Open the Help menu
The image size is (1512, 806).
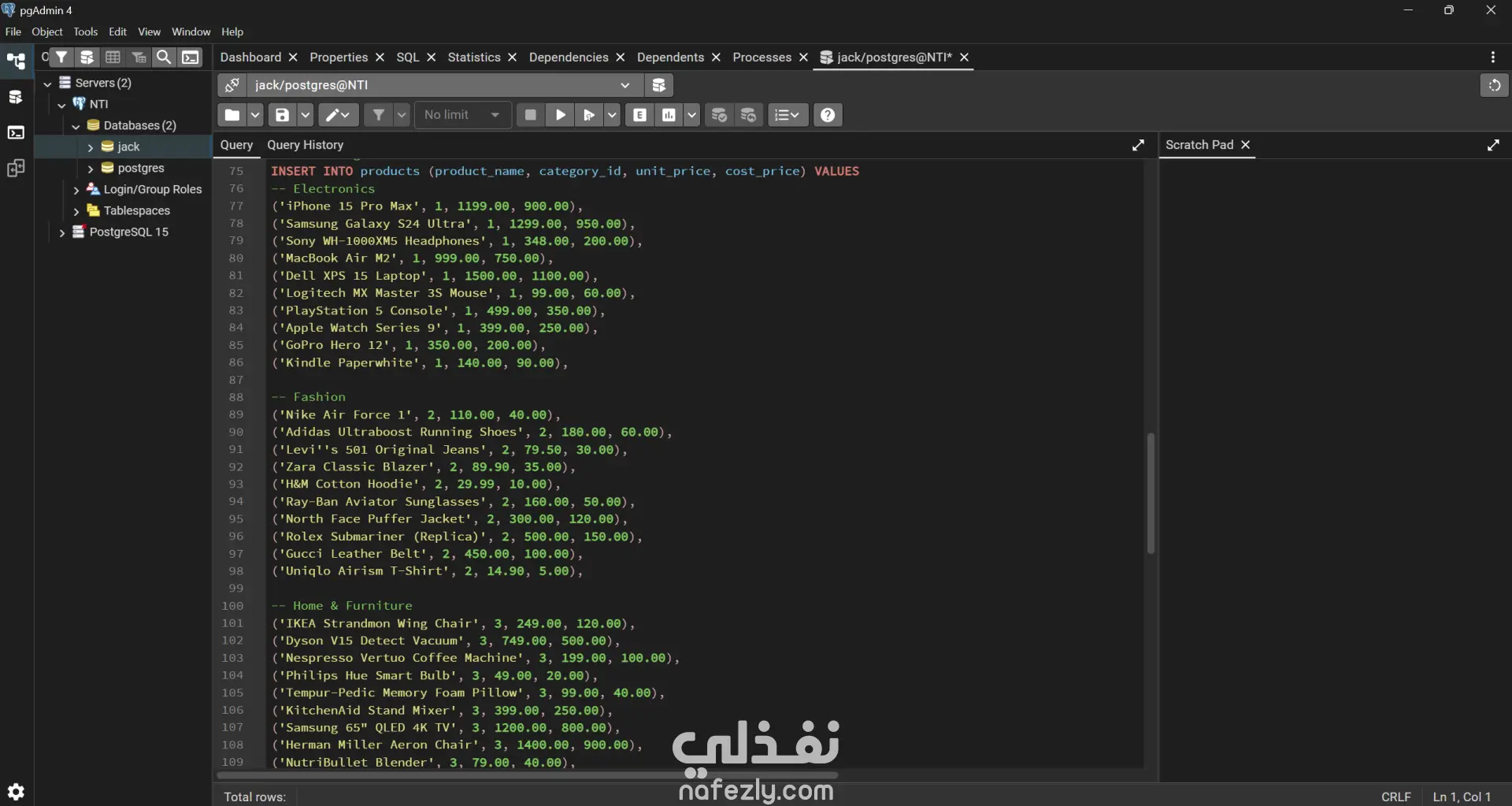click(x=232, y=32)
